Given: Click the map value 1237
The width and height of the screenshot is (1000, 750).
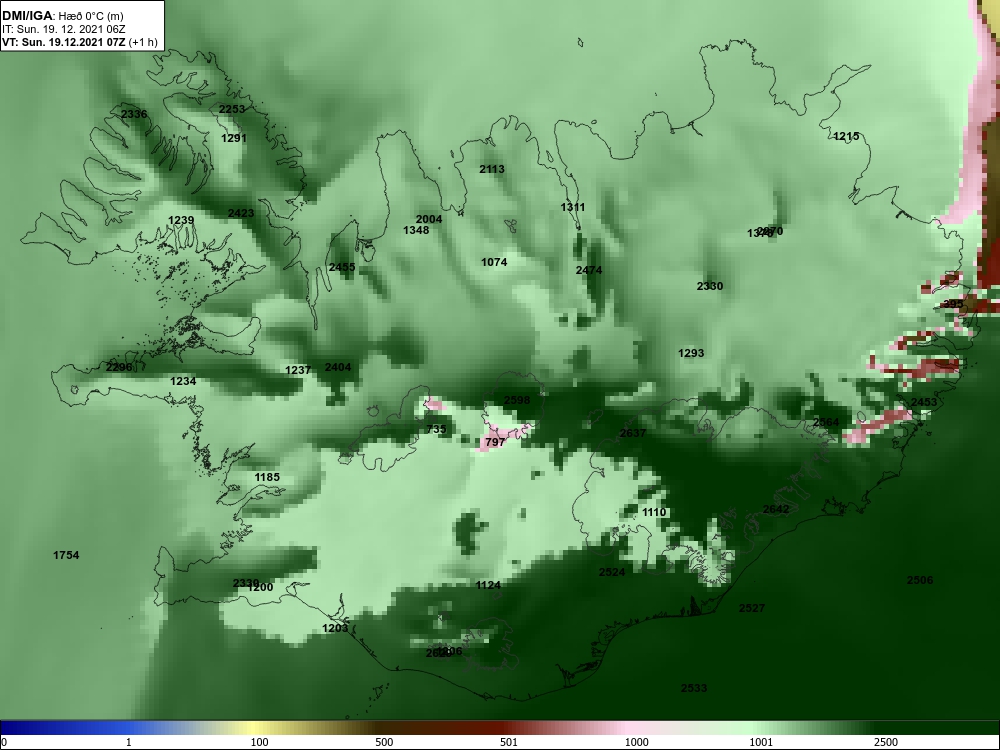Looking at the screenshot, I should pos(298,371).
